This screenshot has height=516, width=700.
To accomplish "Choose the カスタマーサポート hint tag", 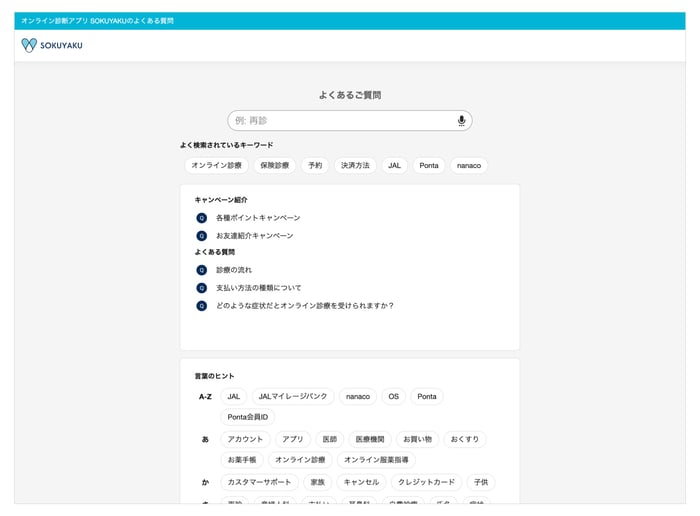I will coord(259,482).
